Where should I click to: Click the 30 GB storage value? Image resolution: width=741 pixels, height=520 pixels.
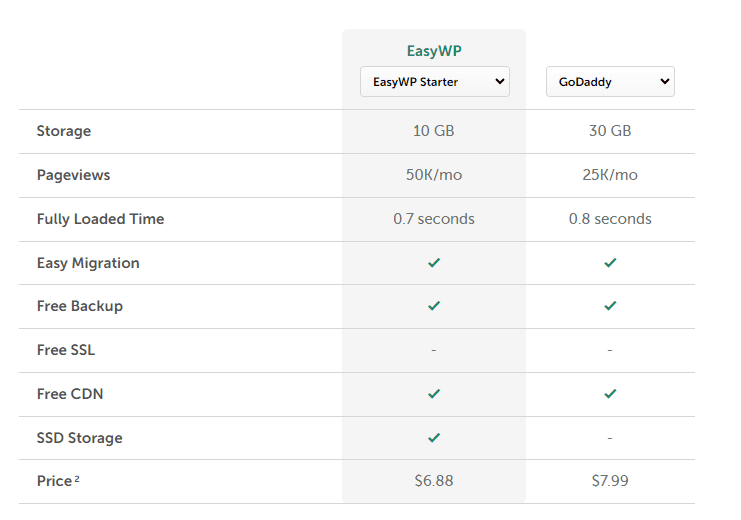(x=610, y=131)
